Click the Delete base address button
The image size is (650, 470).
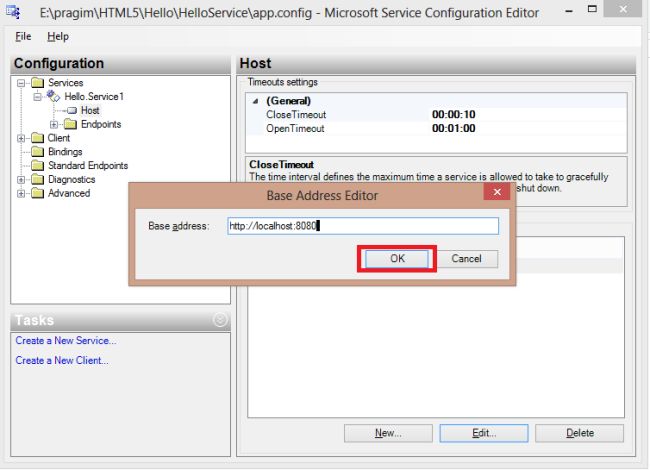[x=580, y=433]
